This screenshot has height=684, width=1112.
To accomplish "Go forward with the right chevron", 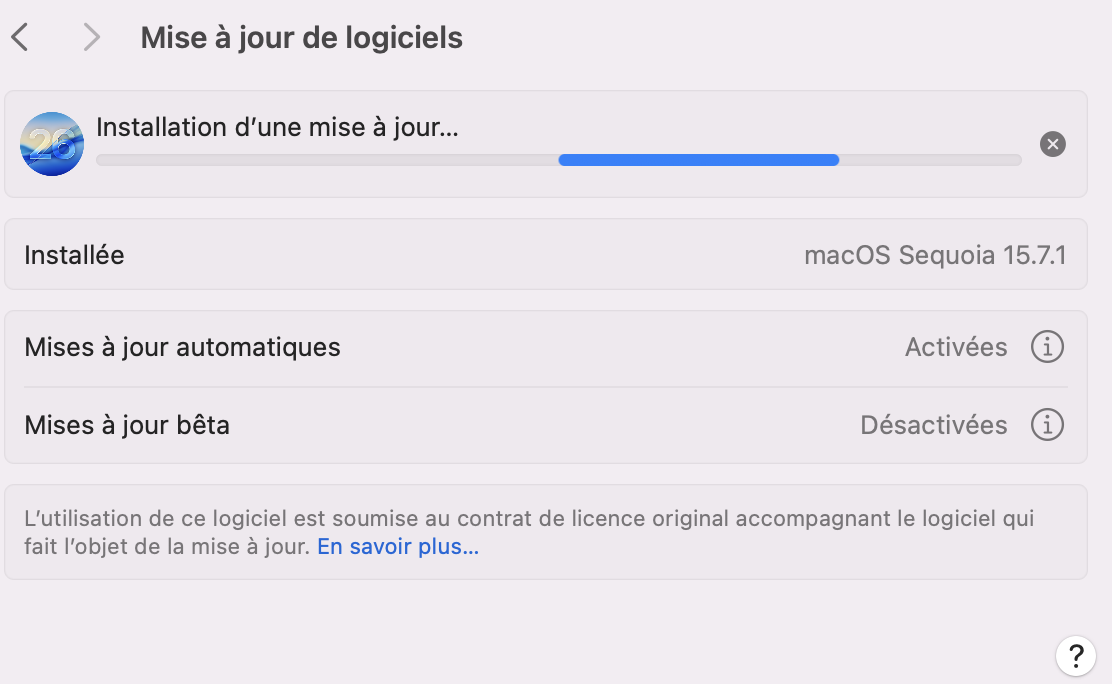I will coord(92,38).
